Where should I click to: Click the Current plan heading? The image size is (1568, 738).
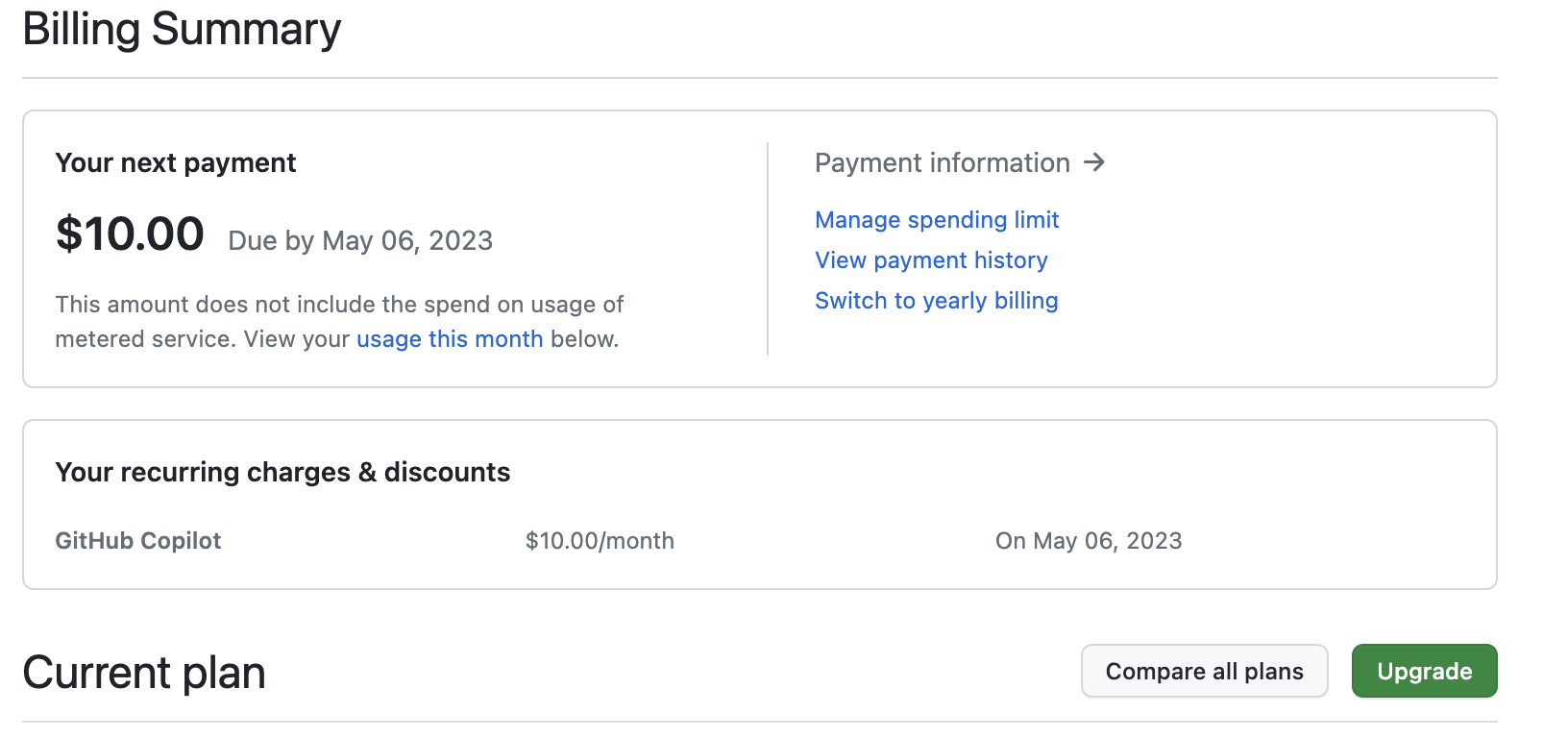tap(144, 673)
